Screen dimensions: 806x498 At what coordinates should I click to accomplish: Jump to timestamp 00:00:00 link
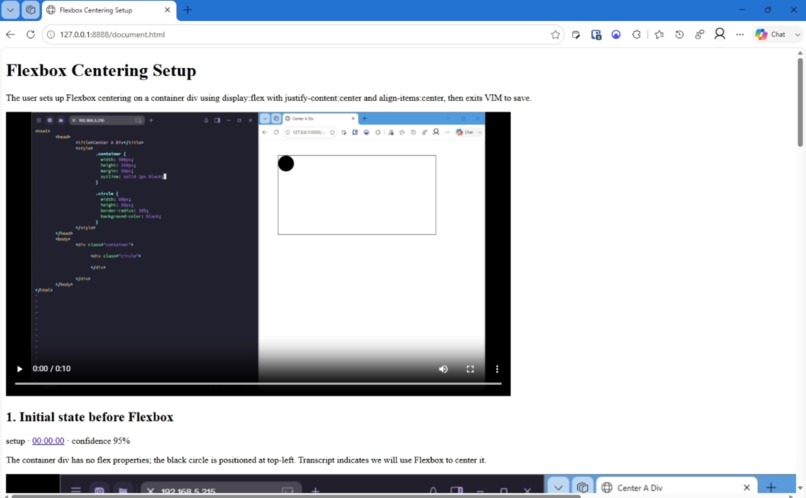(48, 441)
